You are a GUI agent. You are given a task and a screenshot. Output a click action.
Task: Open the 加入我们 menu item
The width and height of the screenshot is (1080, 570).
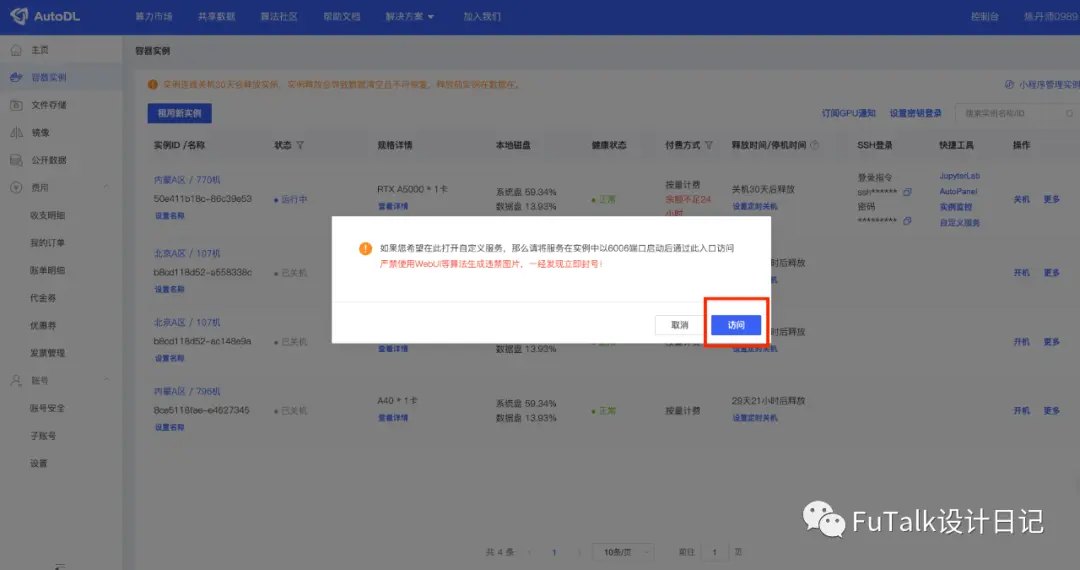coord(482,17)
